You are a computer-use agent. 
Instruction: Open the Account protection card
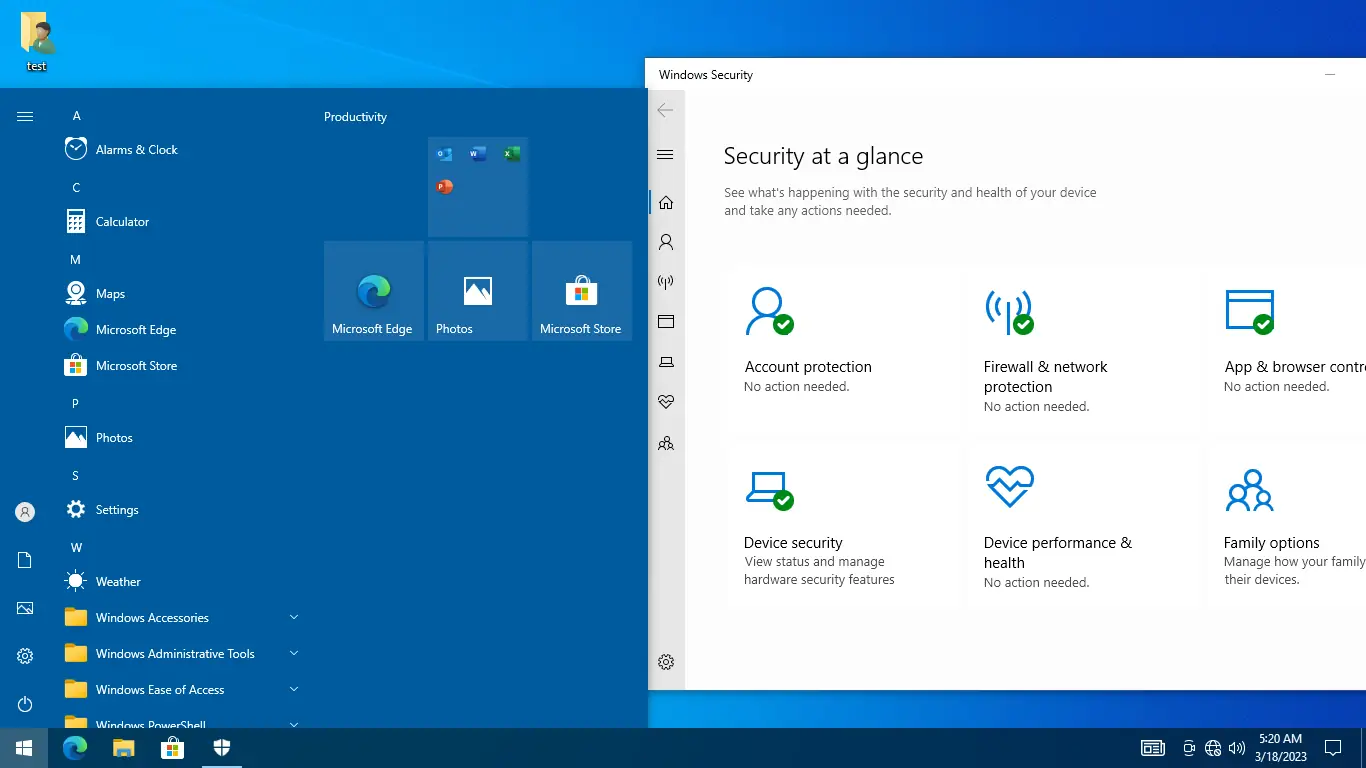point(843,350)
